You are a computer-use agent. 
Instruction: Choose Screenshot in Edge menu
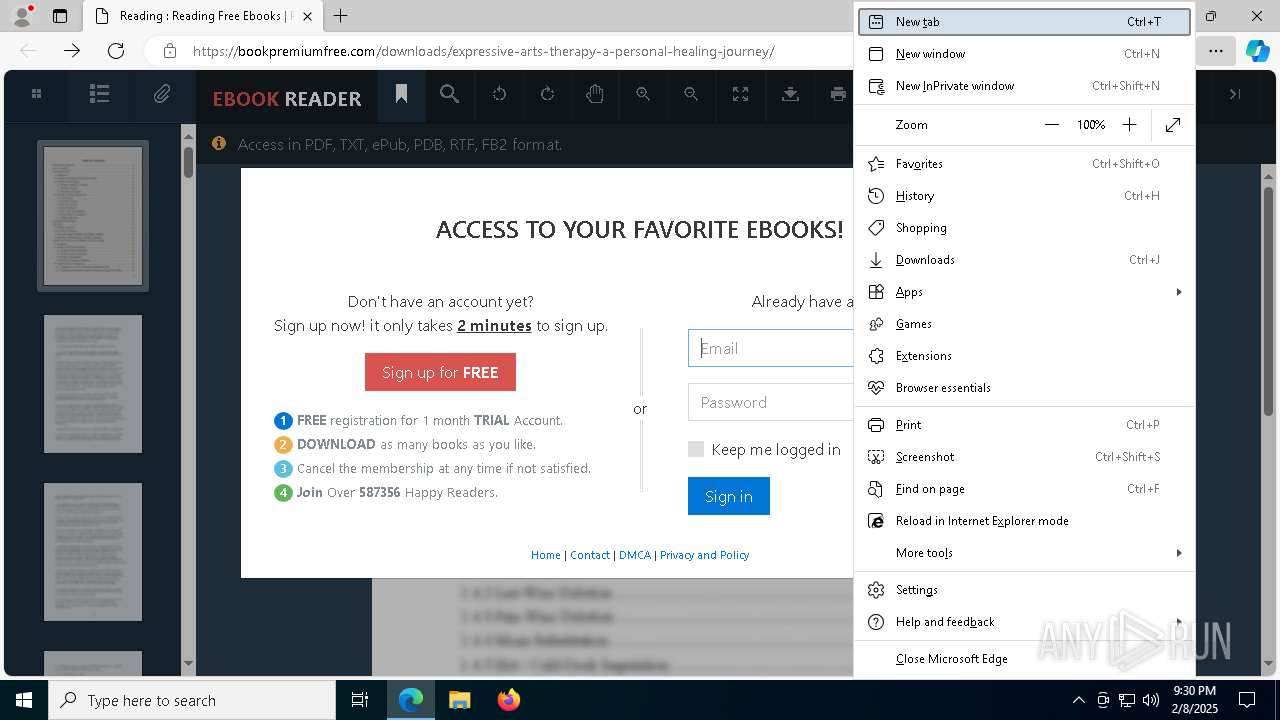coord(1024,457)
